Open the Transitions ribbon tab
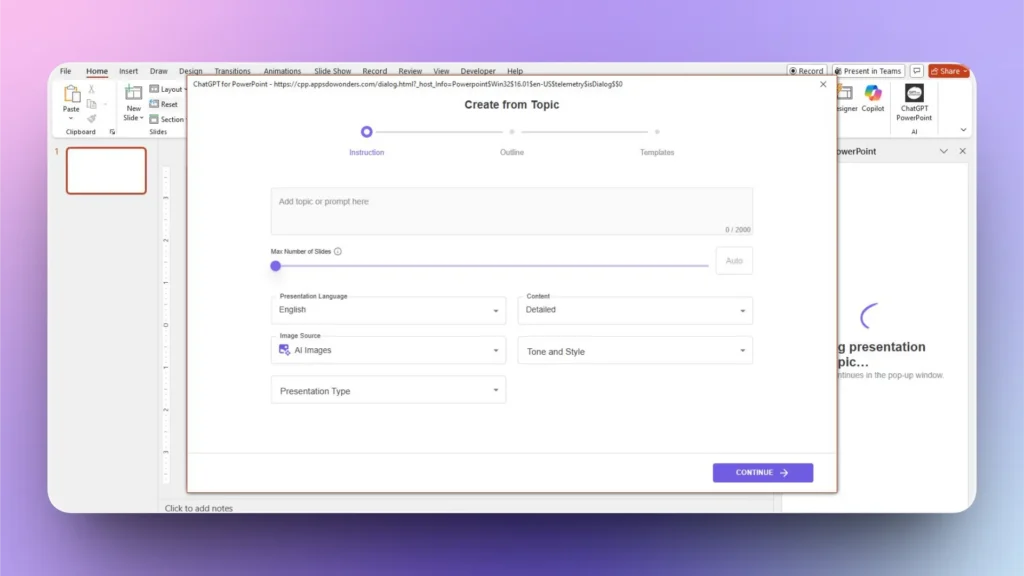 [x=232, y=71]
